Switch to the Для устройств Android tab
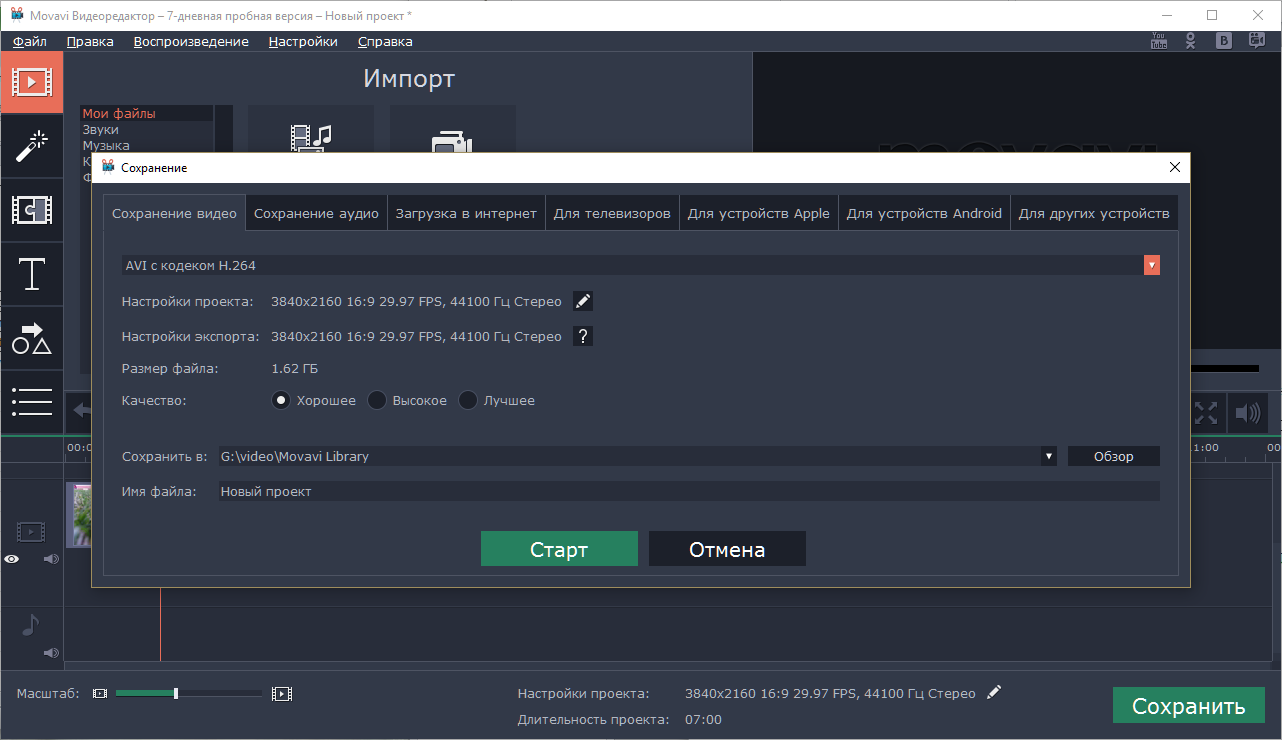Image resolution: width=1282 pixels, height=740 pixels. click(x=924, y=213)
